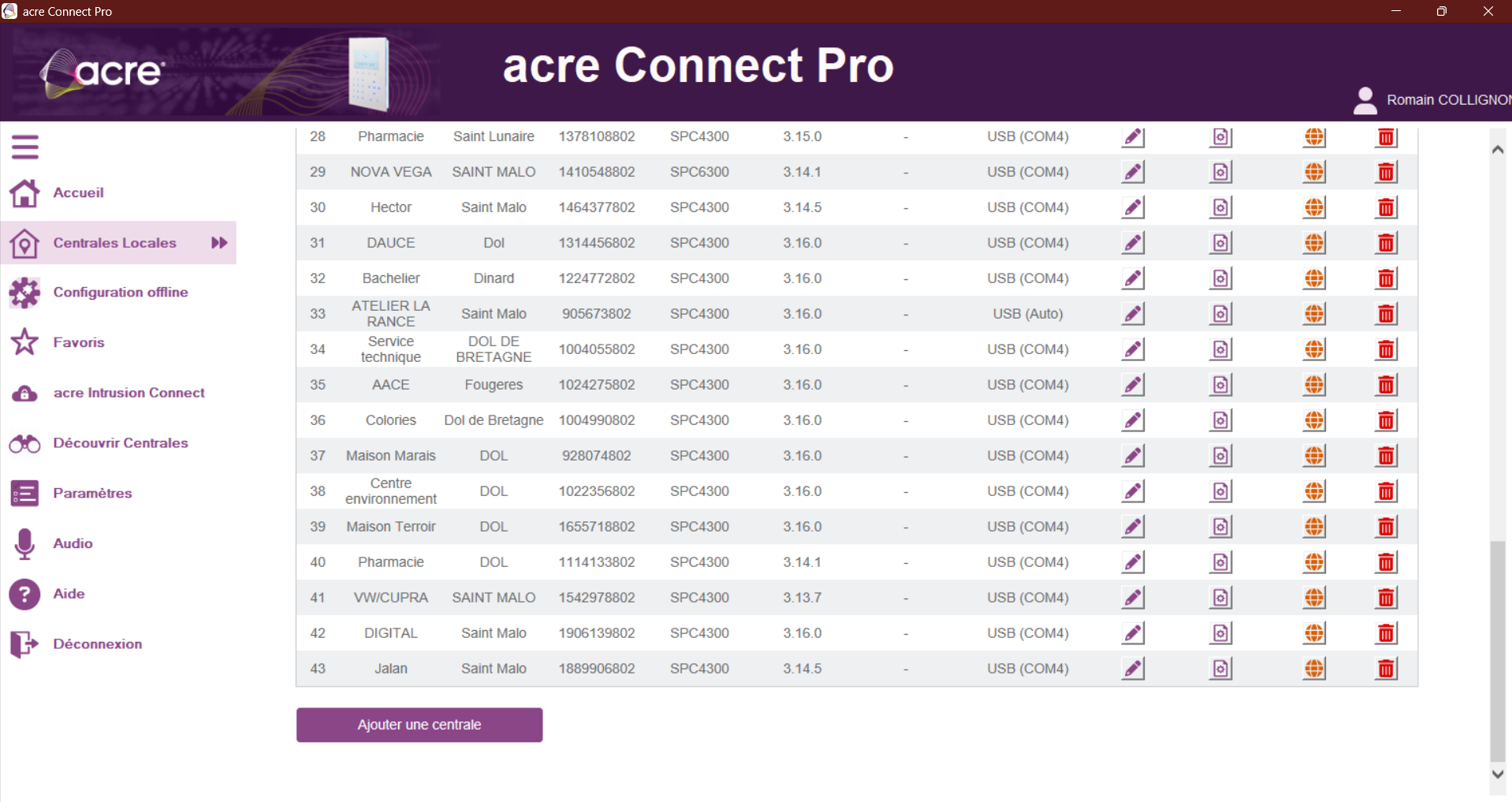Image resolution: width=1512 pixels, height=802 pixels.
Task: Delete the Hector panel entry
Action: click(1386, 207)
